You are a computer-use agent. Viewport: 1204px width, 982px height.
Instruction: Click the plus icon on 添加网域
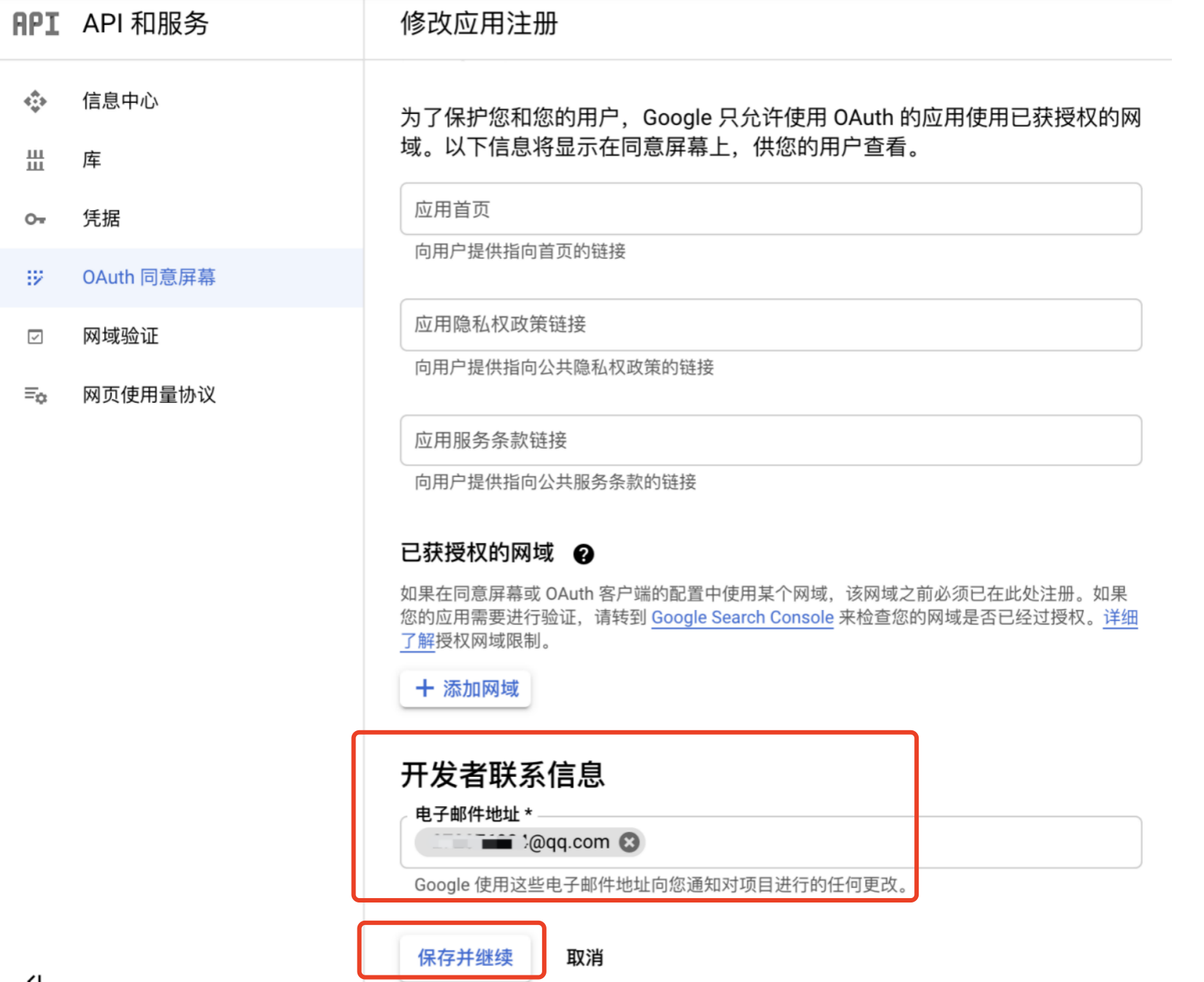pyautogui.click(x=423, y=688)
